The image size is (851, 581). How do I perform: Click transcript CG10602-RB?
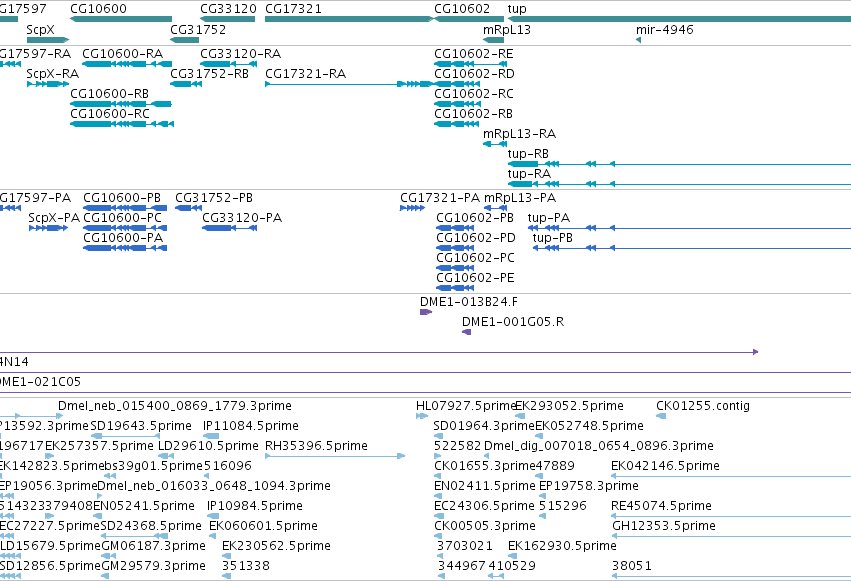(473, 114)
